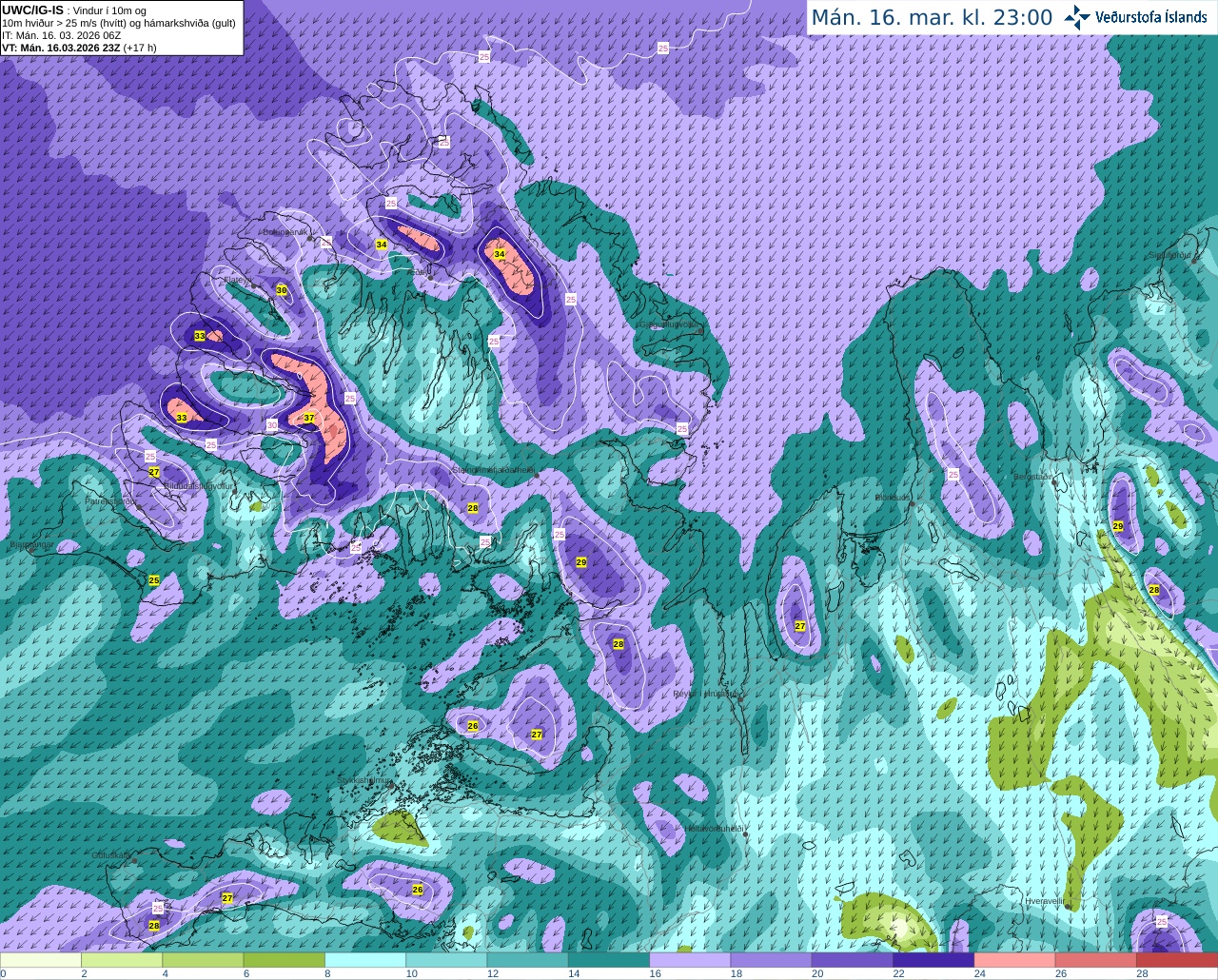The image size is (1218, 980).
Task: Click the Stykkishólmur station label
Action: [x=365, y=779]
